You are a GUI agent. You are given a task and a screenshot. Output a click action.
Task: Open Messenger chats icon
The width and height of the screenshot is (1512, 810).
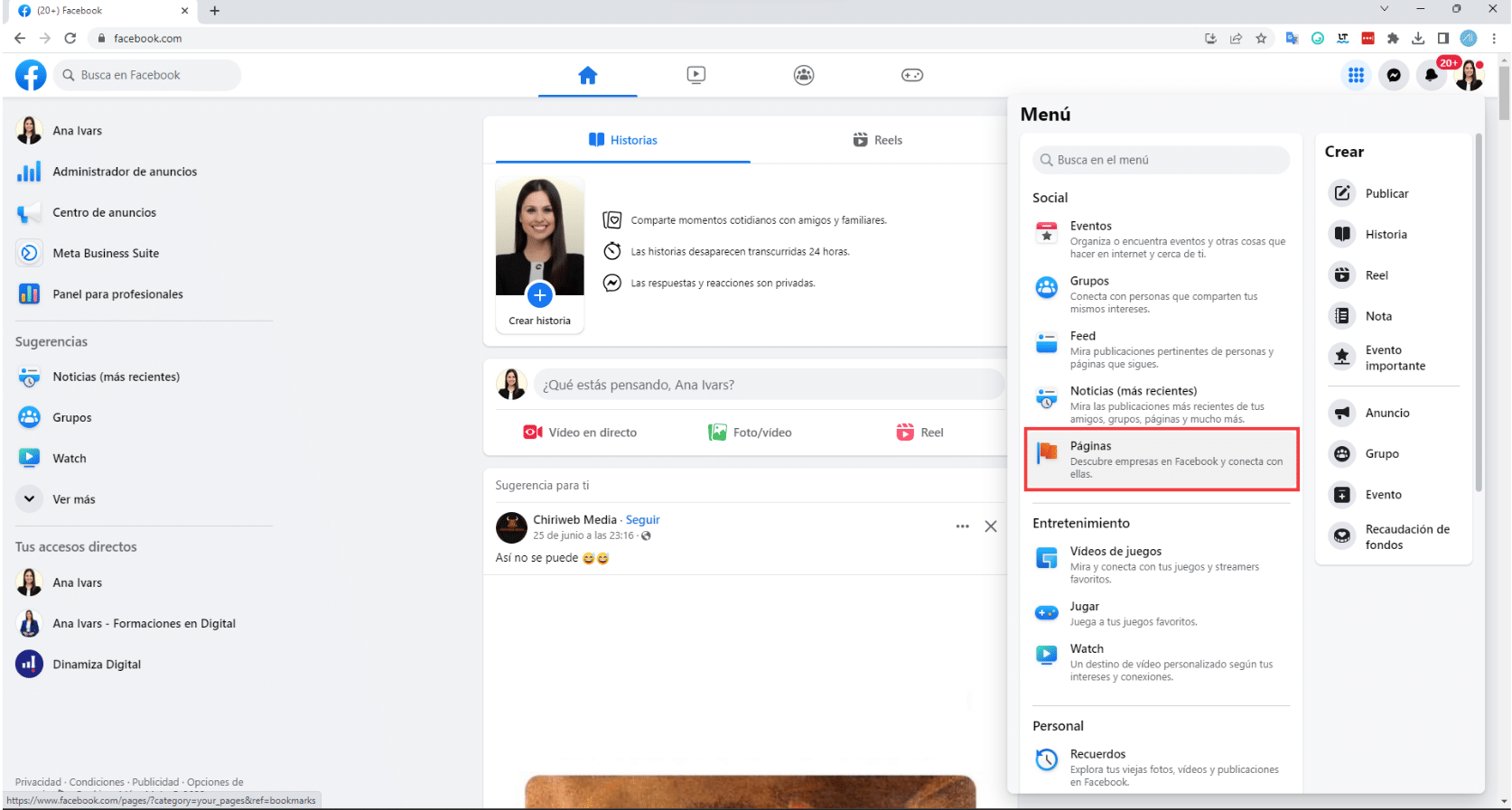[x=1394, y=76]
